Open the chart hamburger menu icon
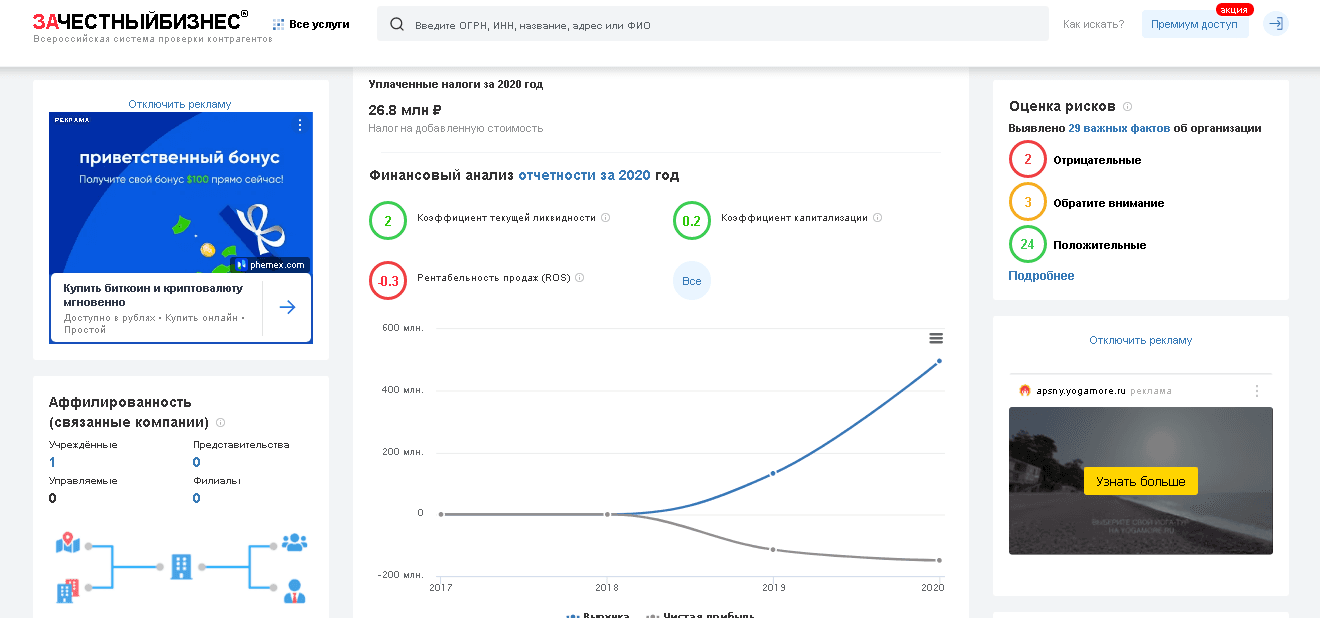The height and width of the screenshot is (618, 1320). coord(936,338)
